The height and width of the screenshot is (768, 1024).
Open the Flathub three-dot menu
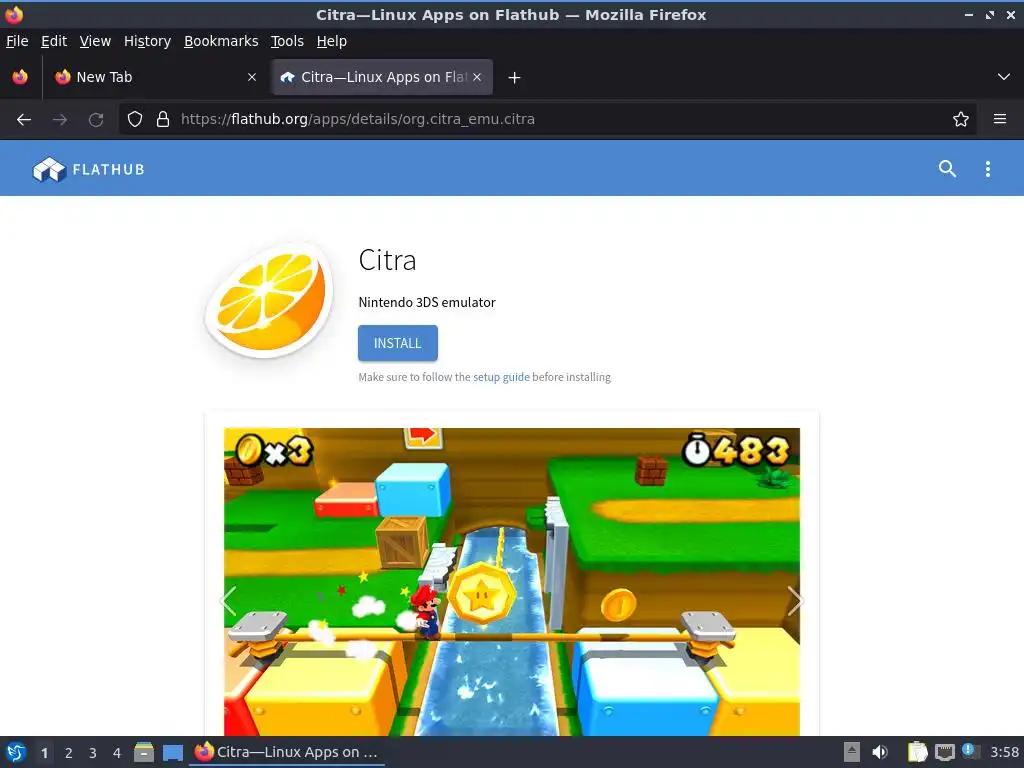(x=987, y=169)
